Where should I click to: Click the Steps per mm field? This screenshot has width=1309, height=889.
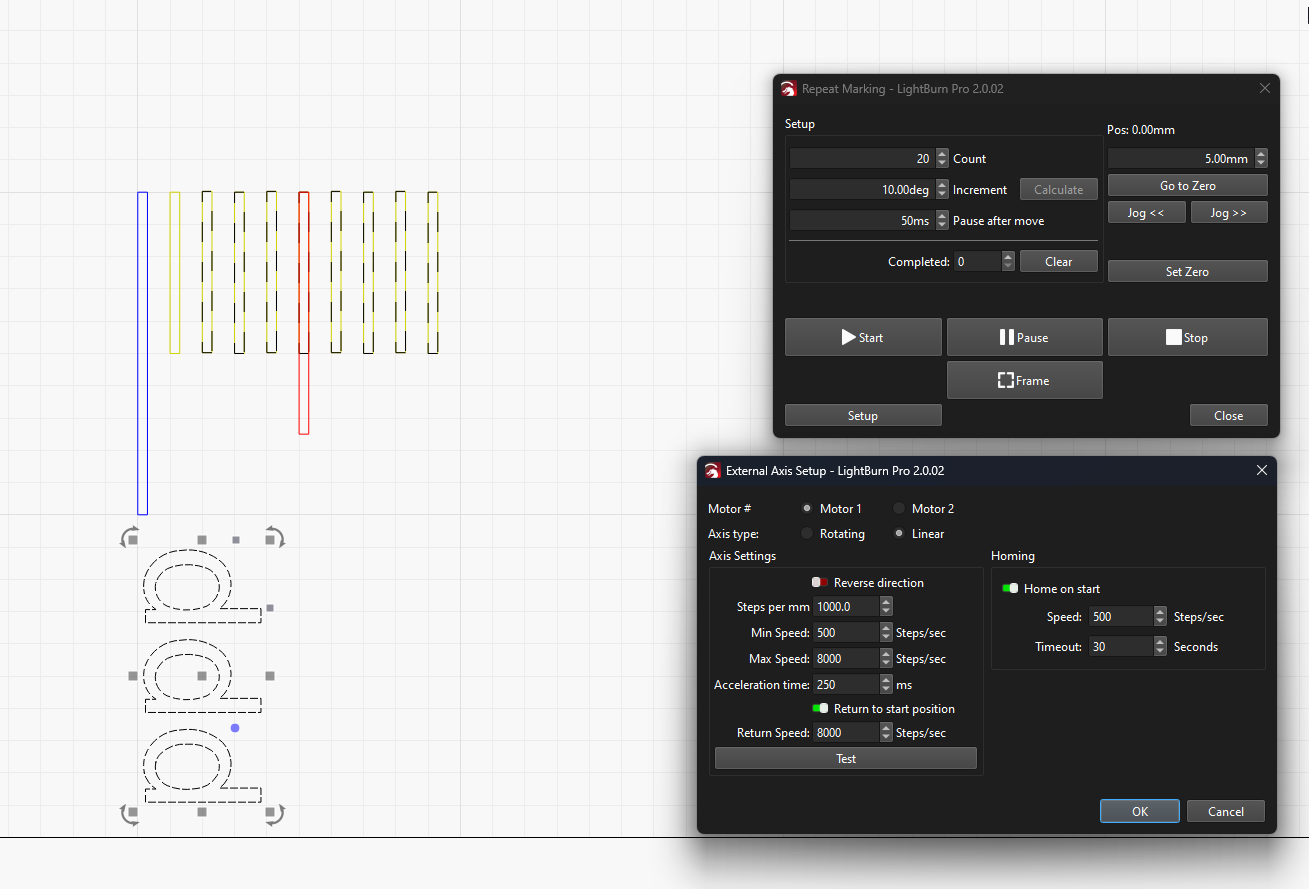[x=845, y=607]
